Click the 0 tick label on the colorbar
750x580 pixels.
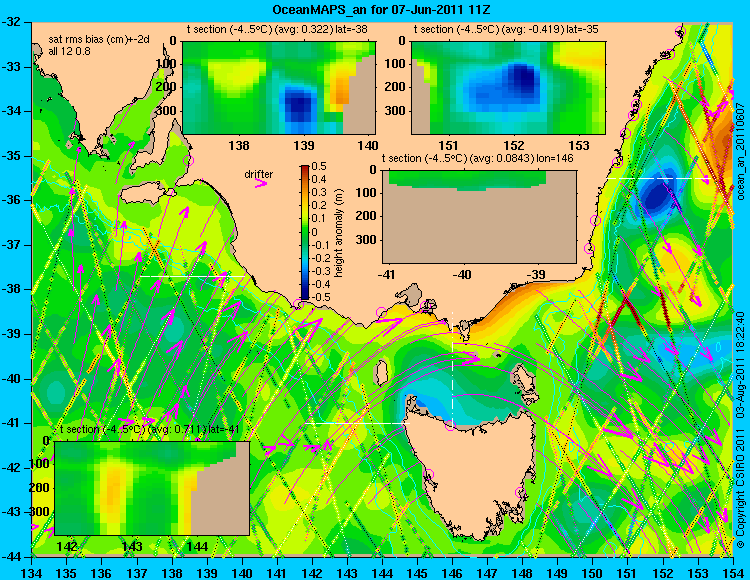pos(314,232)
